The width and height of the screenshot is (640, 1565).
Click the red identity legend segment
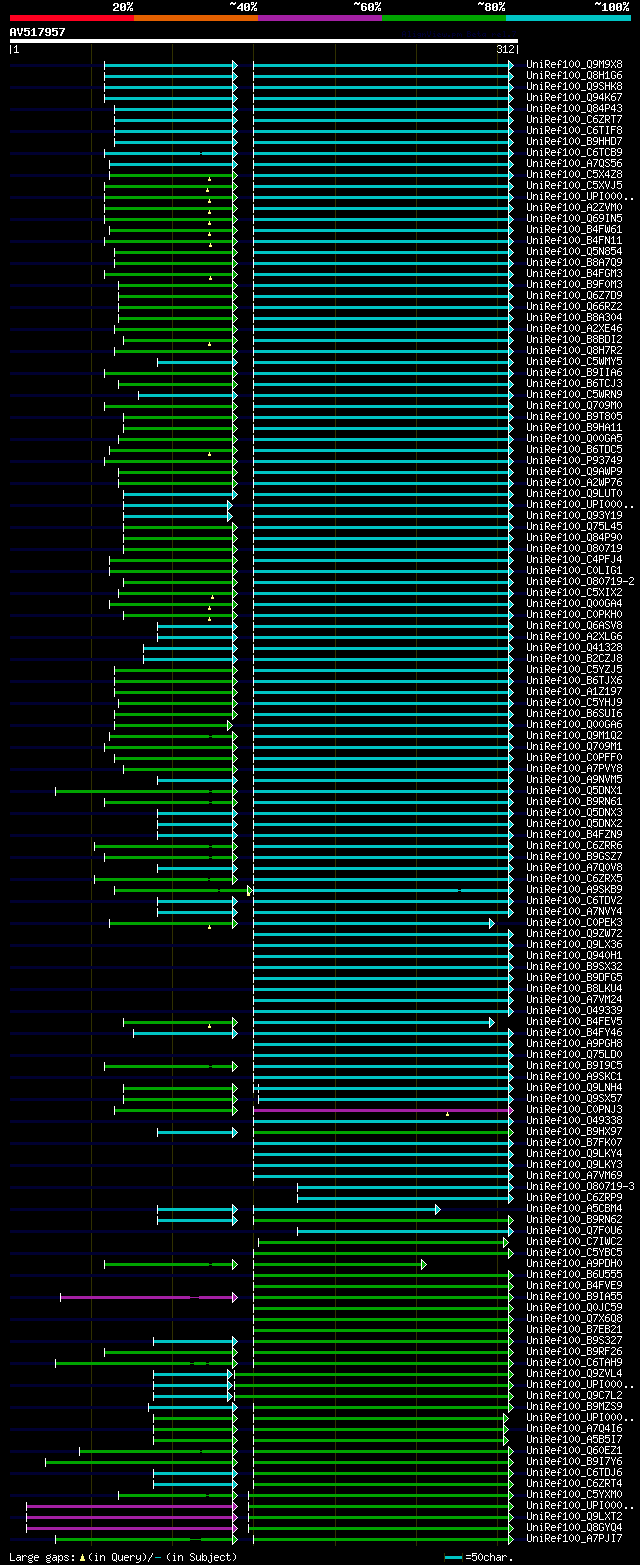click(72, 18)
